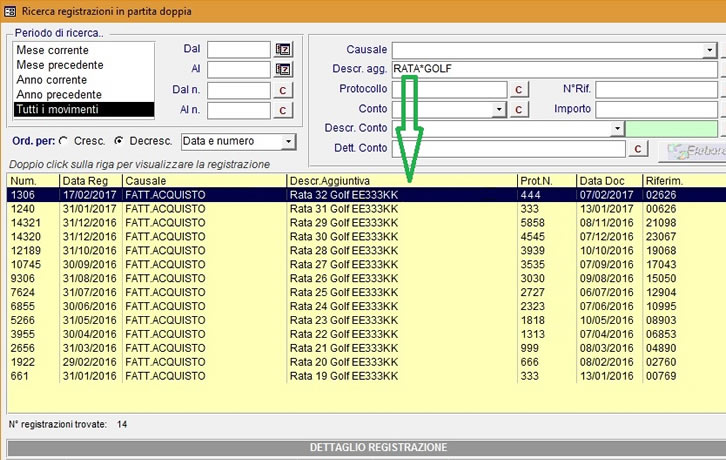This screenshot has width=726, height=460.
Task: Click Descr. agg. field containing RATA*GOLF
Action: [x=554, y=69]
